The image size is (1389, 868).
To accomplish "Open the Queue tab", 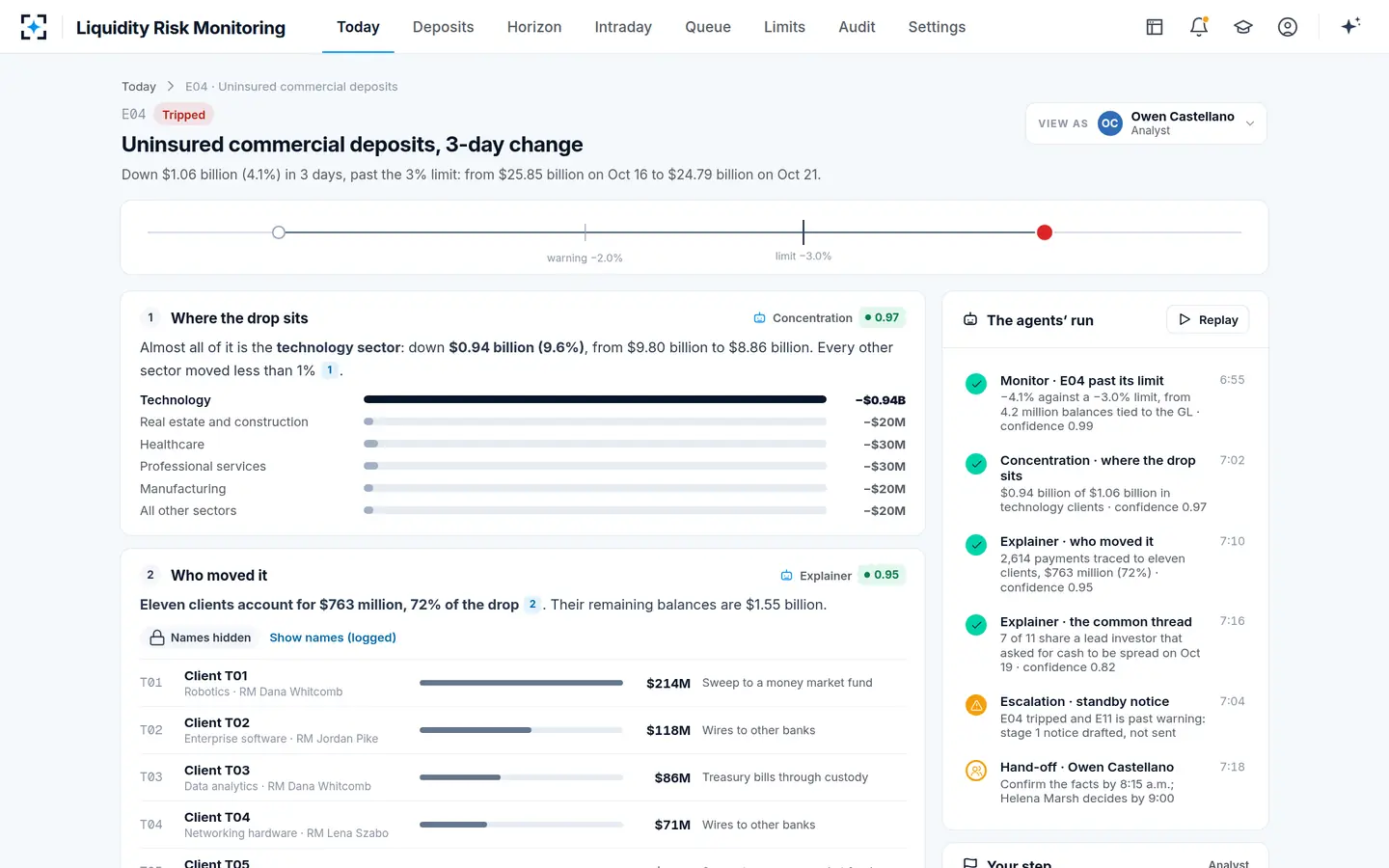I will pyautogui.click(x=708, y=27).
